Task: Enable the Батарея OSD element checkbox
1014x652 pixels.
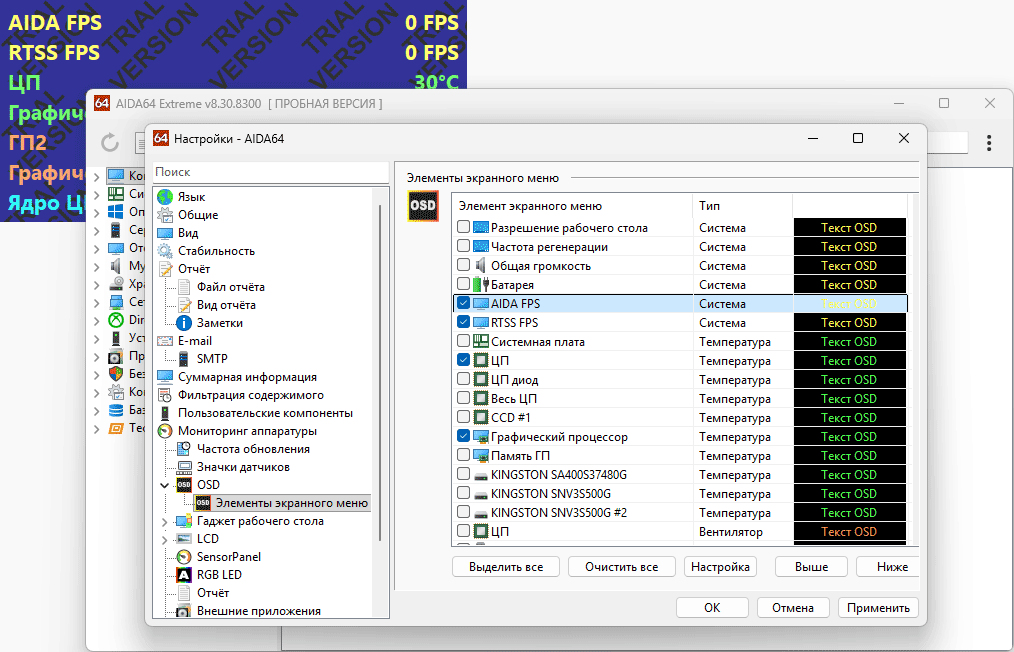Action: click(x=461, y=284)
